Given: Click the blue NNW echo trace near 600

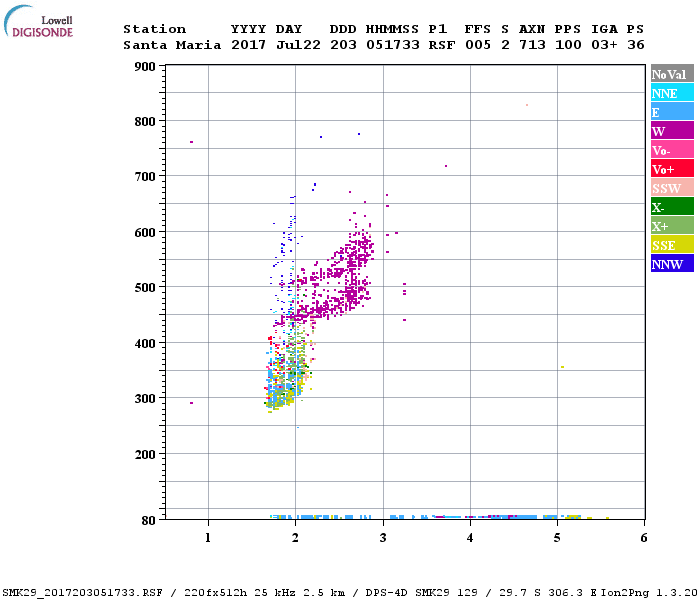Looking at the screenshot, I should [x=288, y=241].
